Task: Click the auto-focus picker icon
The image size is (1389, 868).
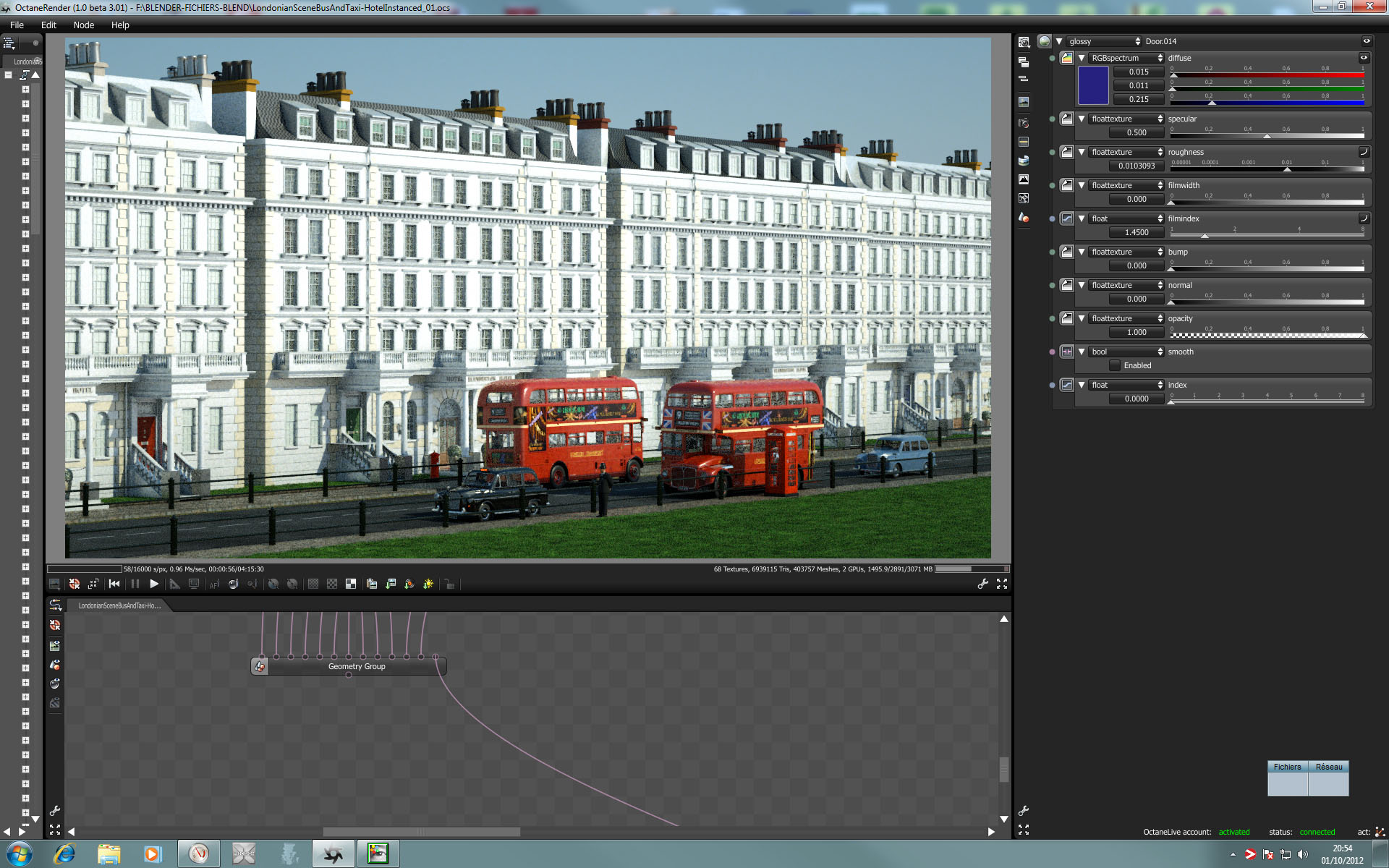Action: [x=214, y=584]
